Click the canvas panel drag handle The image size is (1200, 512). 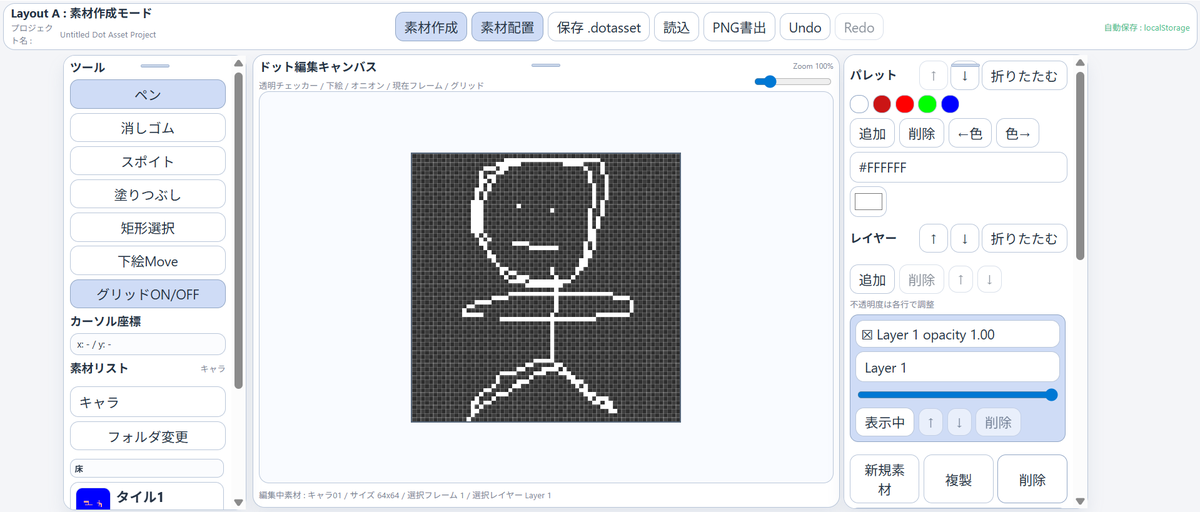[x=546, y=65]
